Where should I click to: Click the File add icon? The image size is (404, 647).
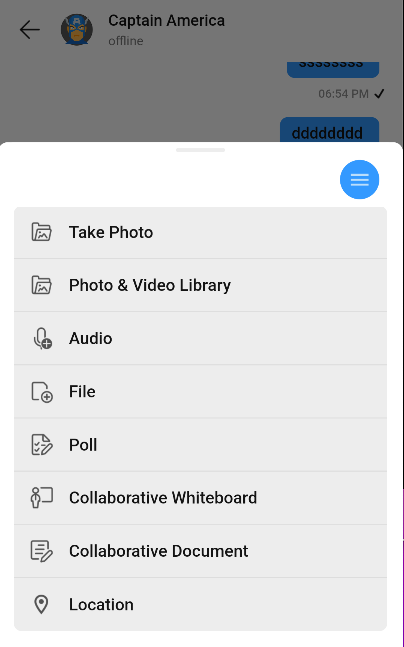(x=42, y=392)
